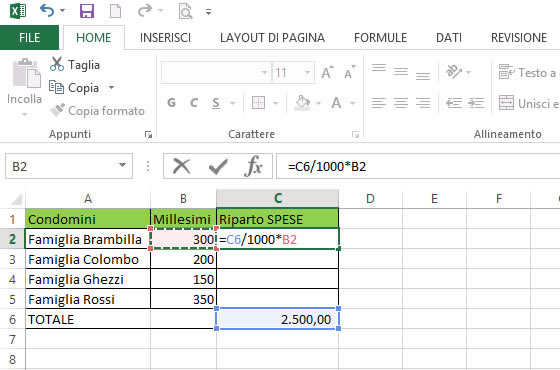Click the Copia formato button
560x370 pixels.
click(x=98, y=110)
